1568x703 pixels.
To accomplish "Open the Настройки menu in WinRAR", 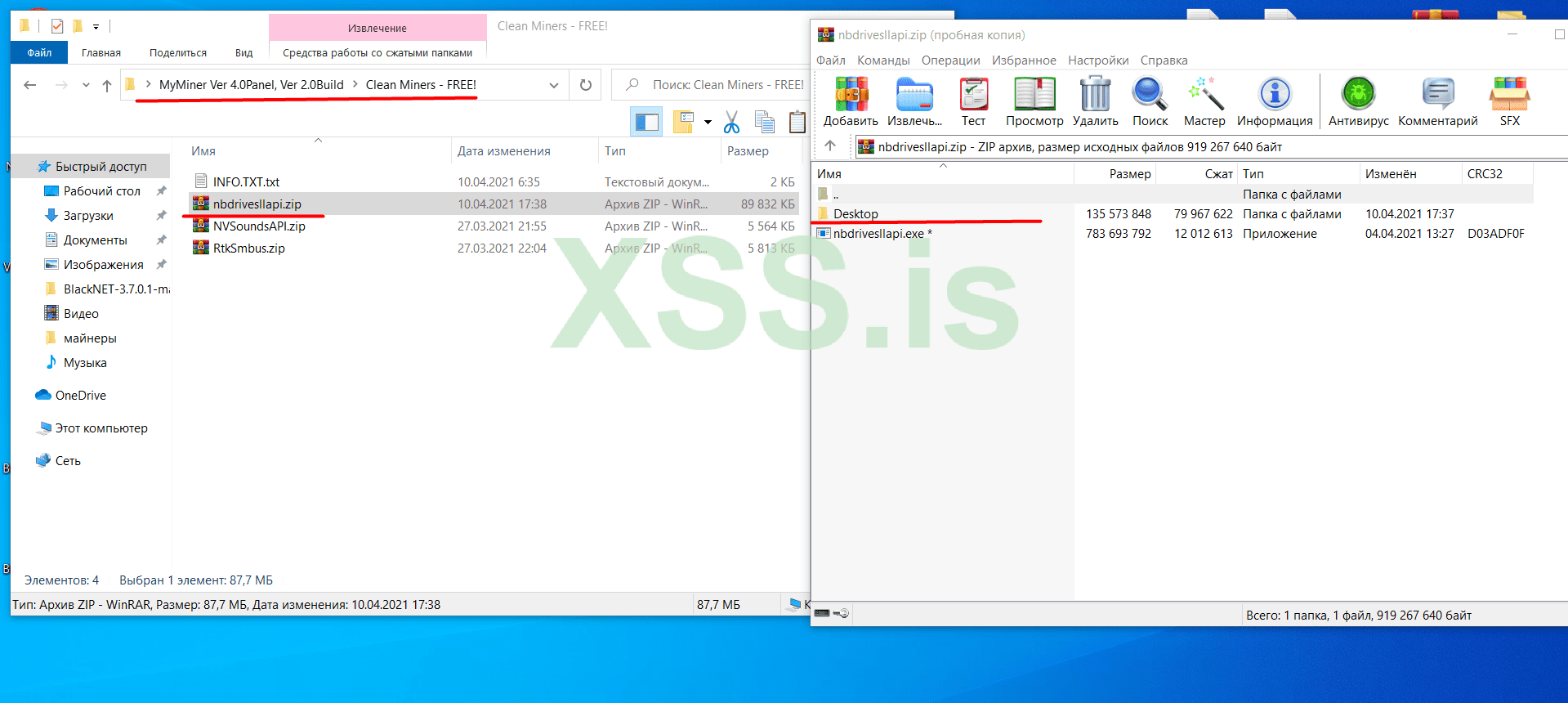I will [1098, 60].
